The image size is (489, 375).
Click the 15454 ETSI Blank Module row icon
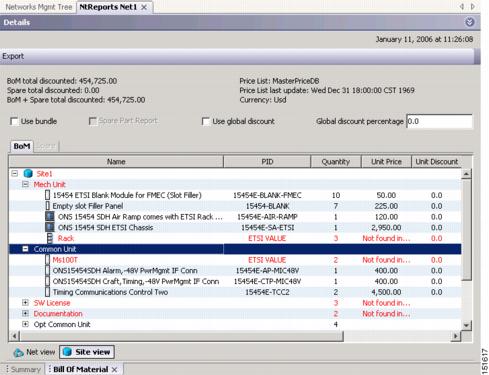48,195
